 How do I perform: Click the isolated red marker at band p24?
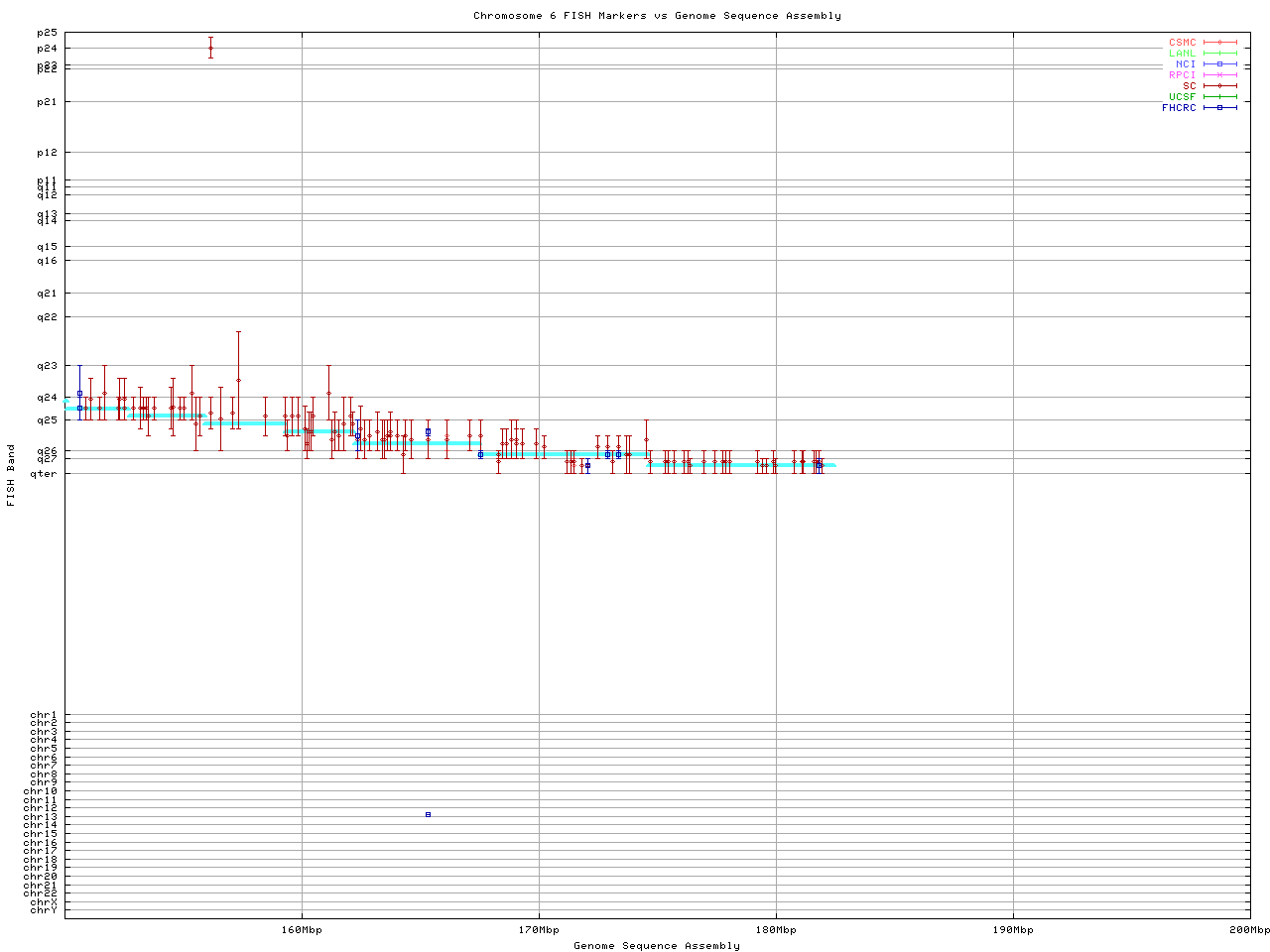210,48
